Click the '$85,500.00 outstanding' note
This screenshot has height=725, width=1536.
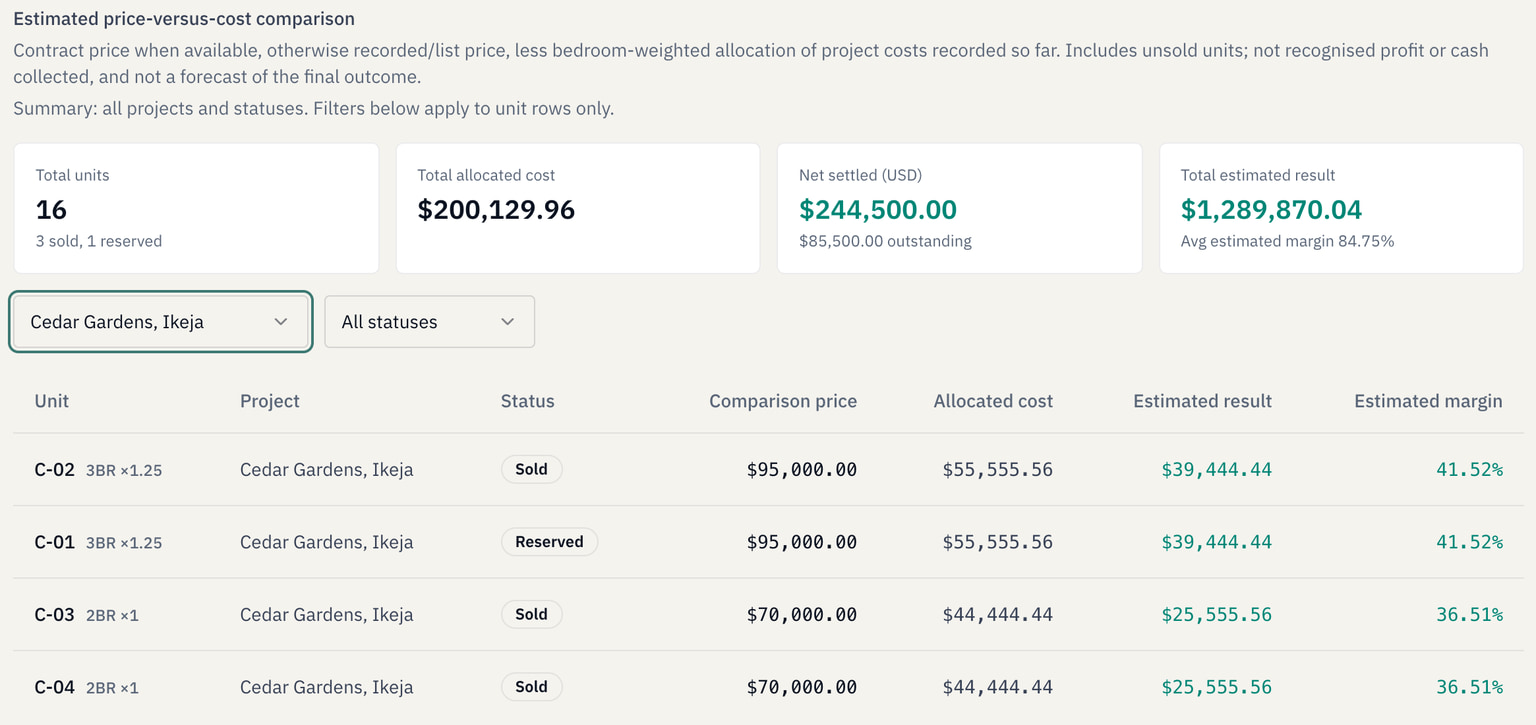coord(885,241)
